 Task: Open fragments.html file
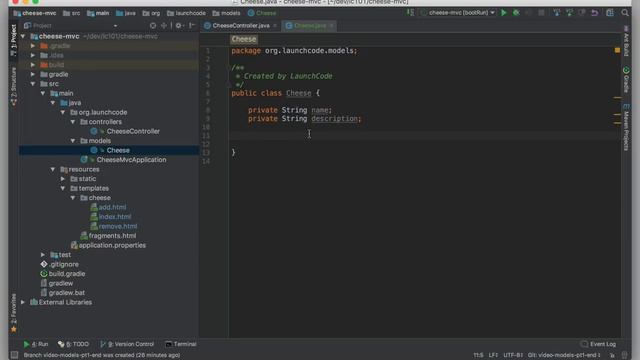[108, 236]
